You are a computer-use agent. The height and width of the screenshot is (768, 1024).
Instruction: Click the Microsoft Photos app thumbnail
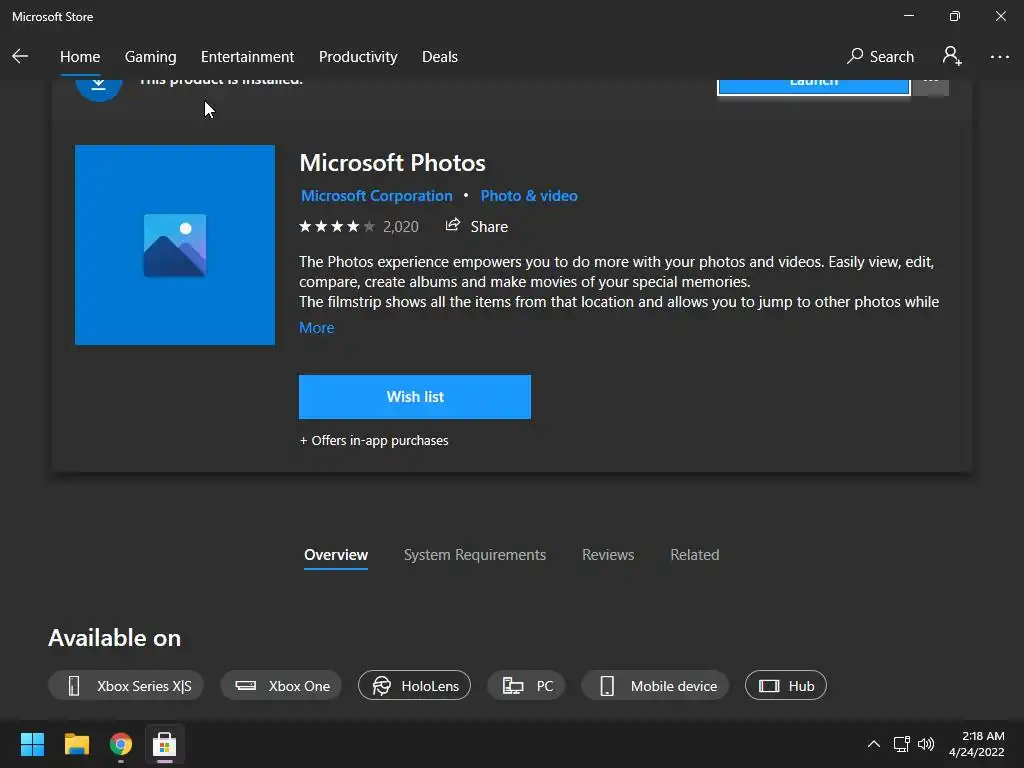coord(175,245)
